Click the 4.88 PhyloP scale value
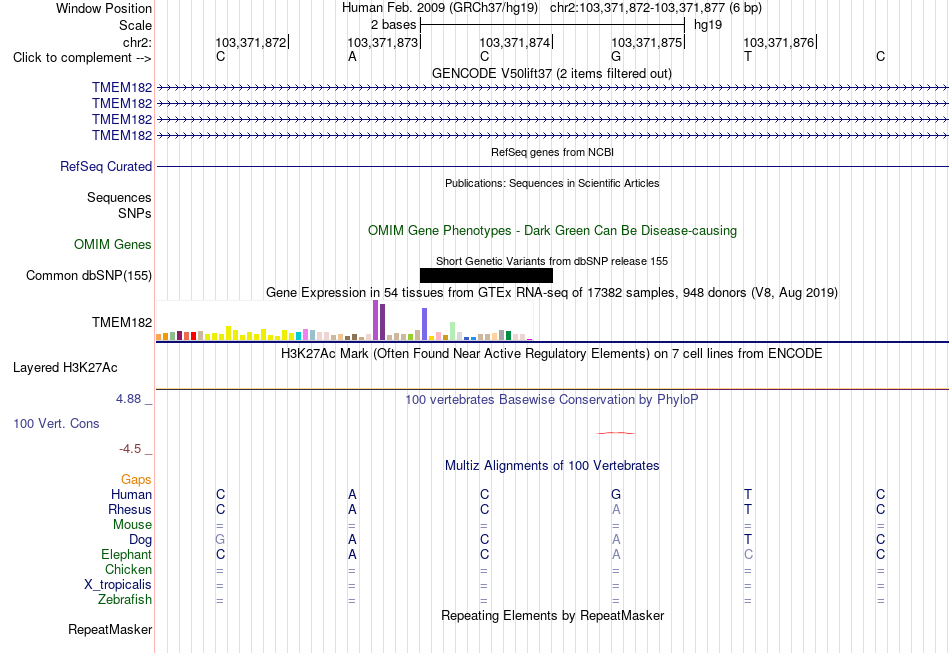This screenshot has width=950, height=653. pos(128,399)
